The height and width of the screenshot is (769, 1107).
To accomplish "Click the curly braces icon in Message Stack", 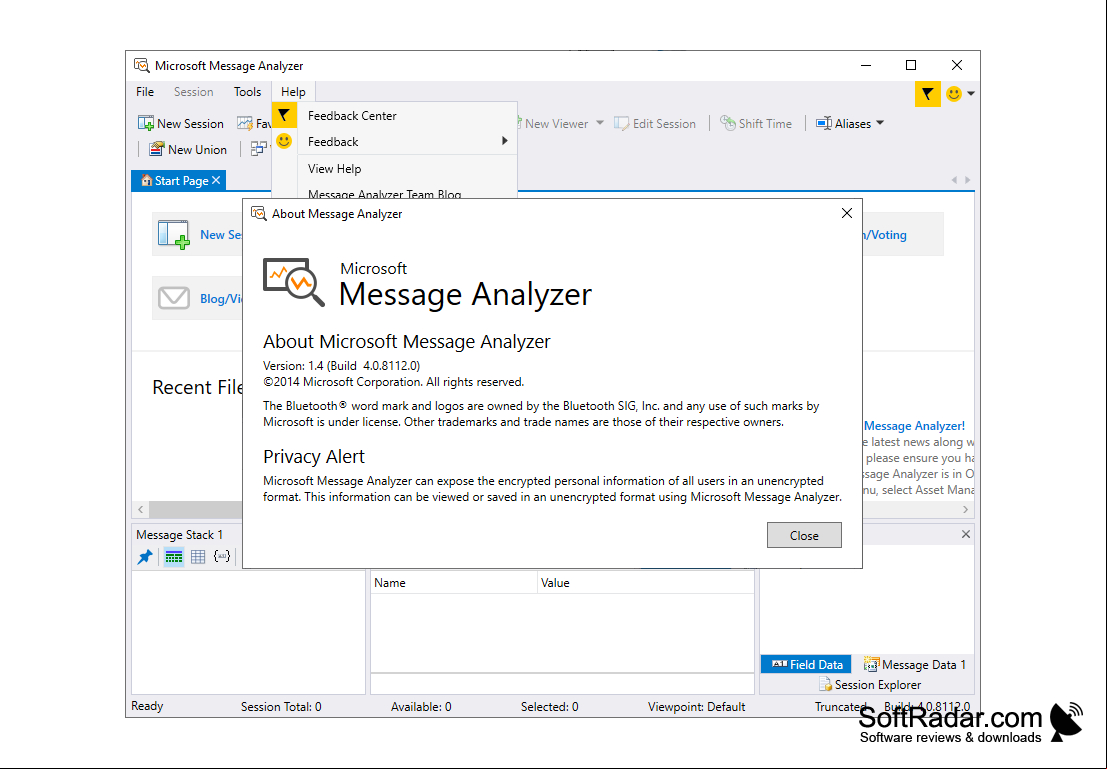I will click(x=222, y=557).
